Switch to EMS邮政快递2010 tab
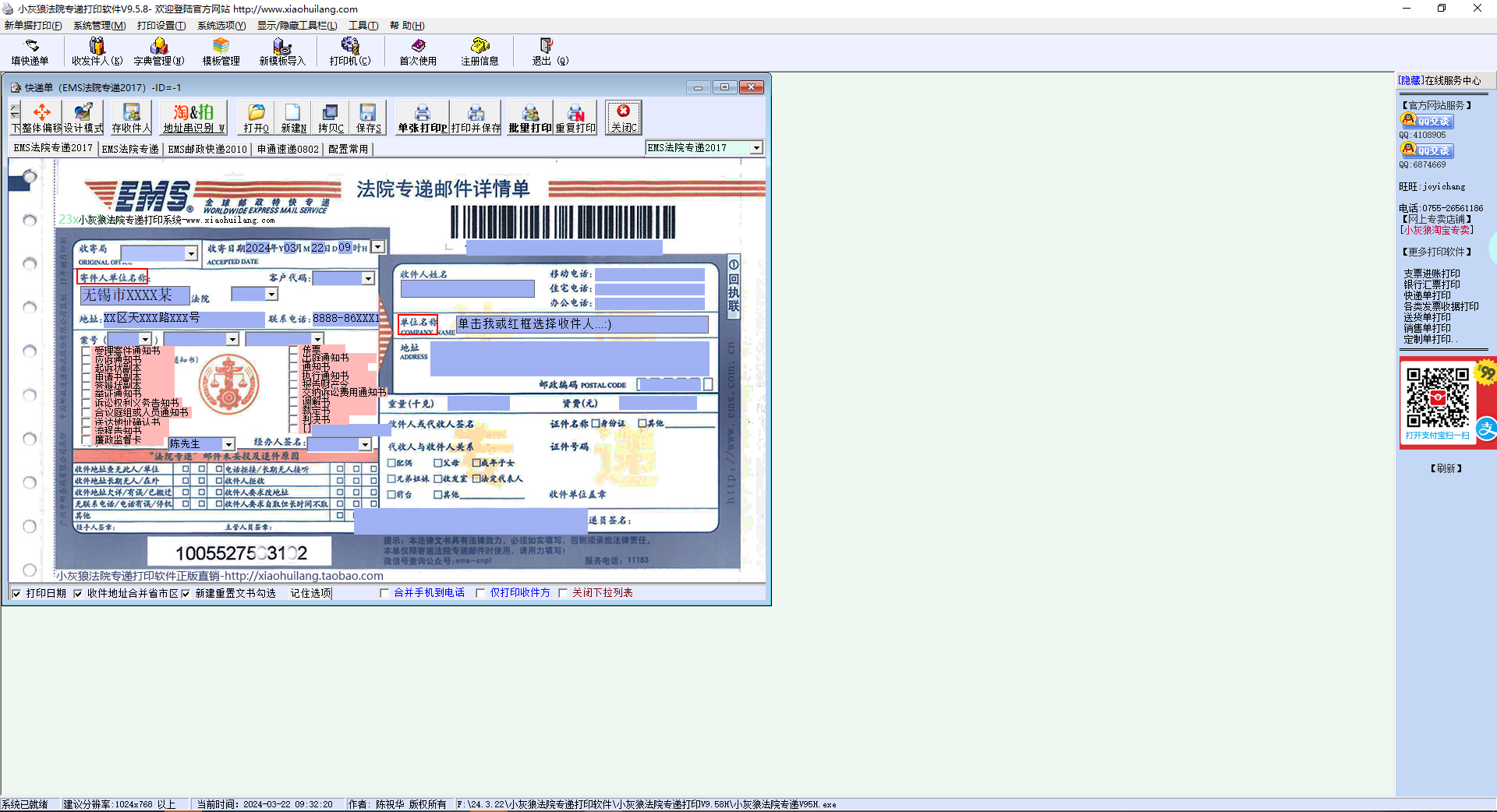Image resolution: width=1497 pixels, height=812 pixels. [207, 149]
